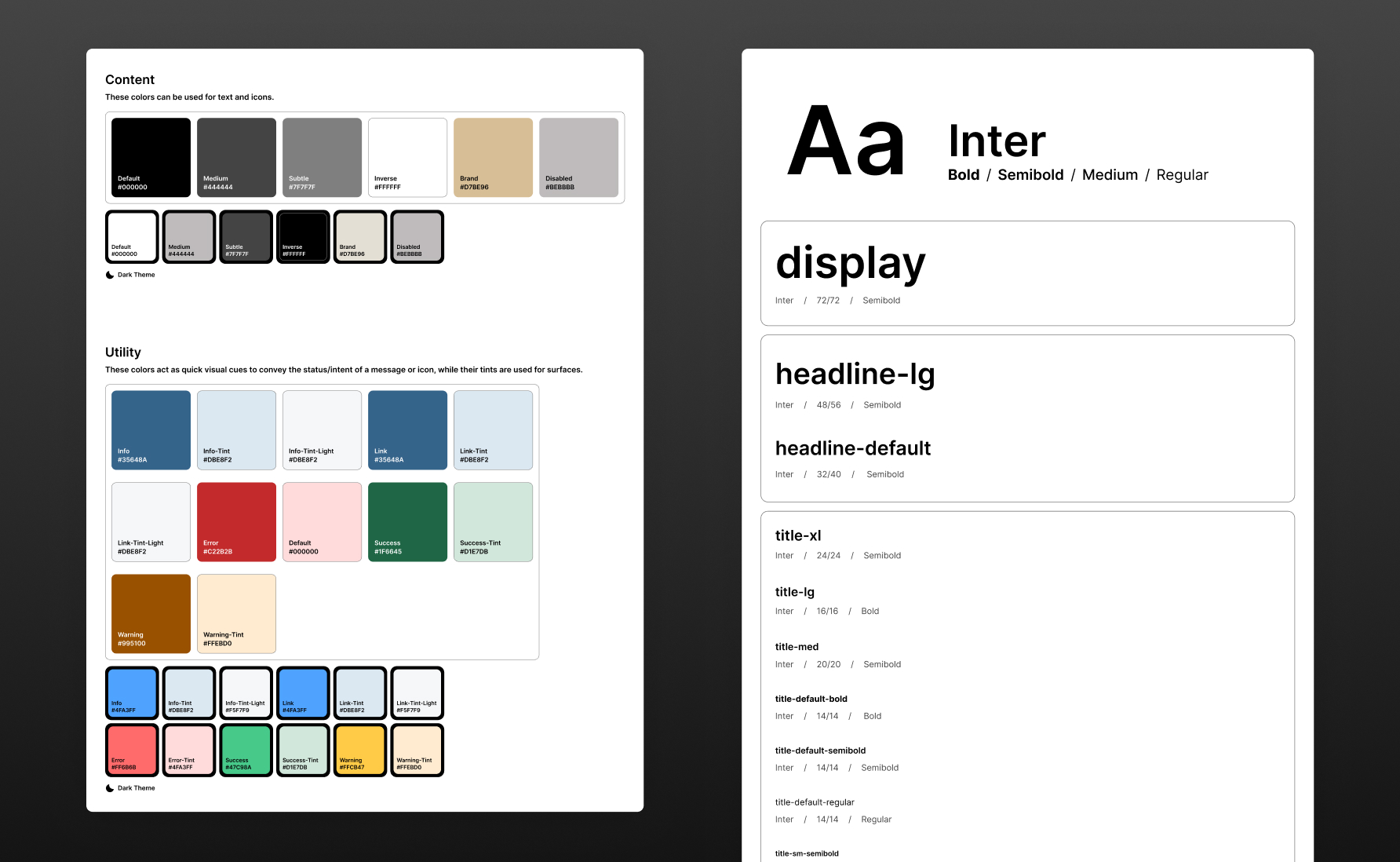Click the 32/40 size value

click(829, 474)
